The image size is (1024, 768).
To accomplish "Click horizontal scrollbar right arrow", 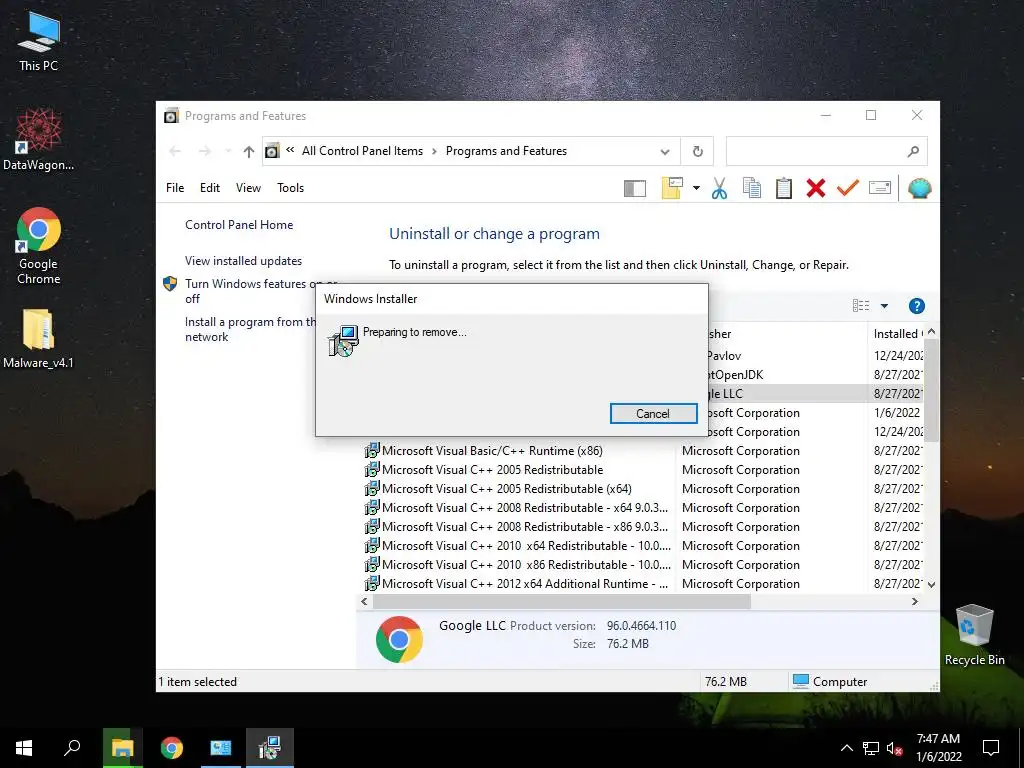I will pos(915,601).
